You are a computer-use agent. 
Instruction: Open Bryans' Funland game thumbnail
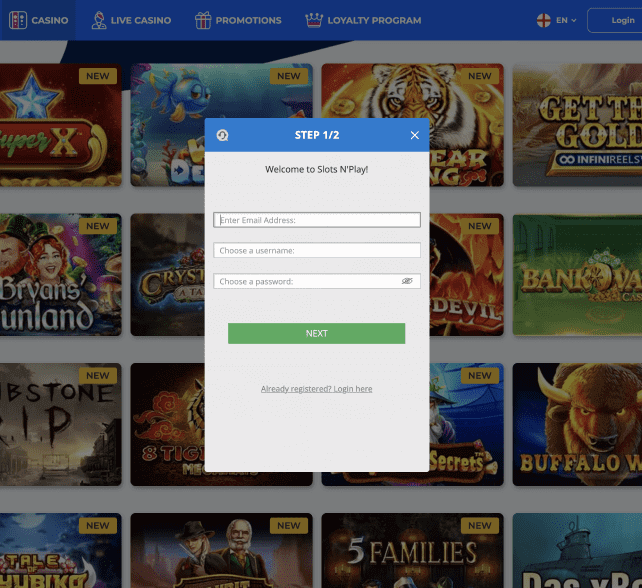click(61, 274)
